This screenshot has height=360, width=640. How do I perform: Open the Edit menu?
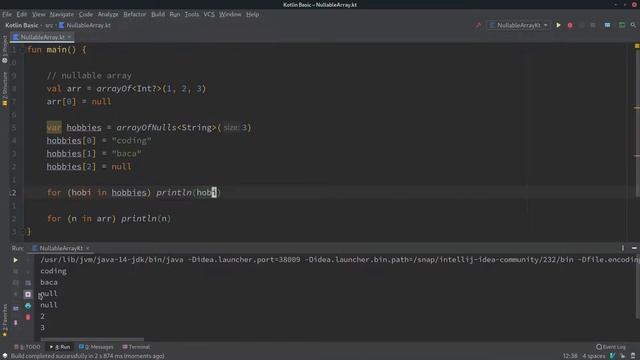coord(22,14)
